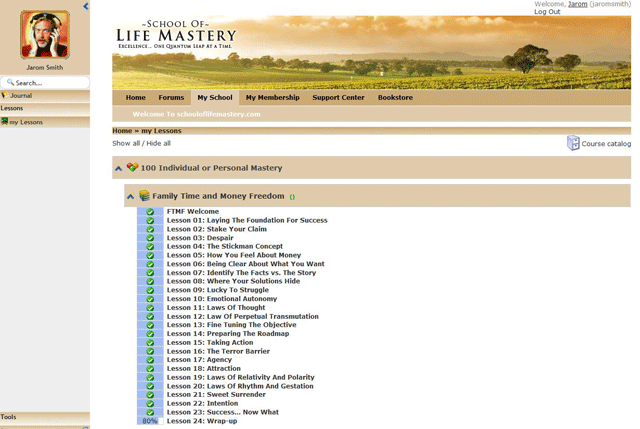This screenshot has width=640, height=429.
Task: Click completed checkmark beside Lesson 05
Action: tap(150, 255)
